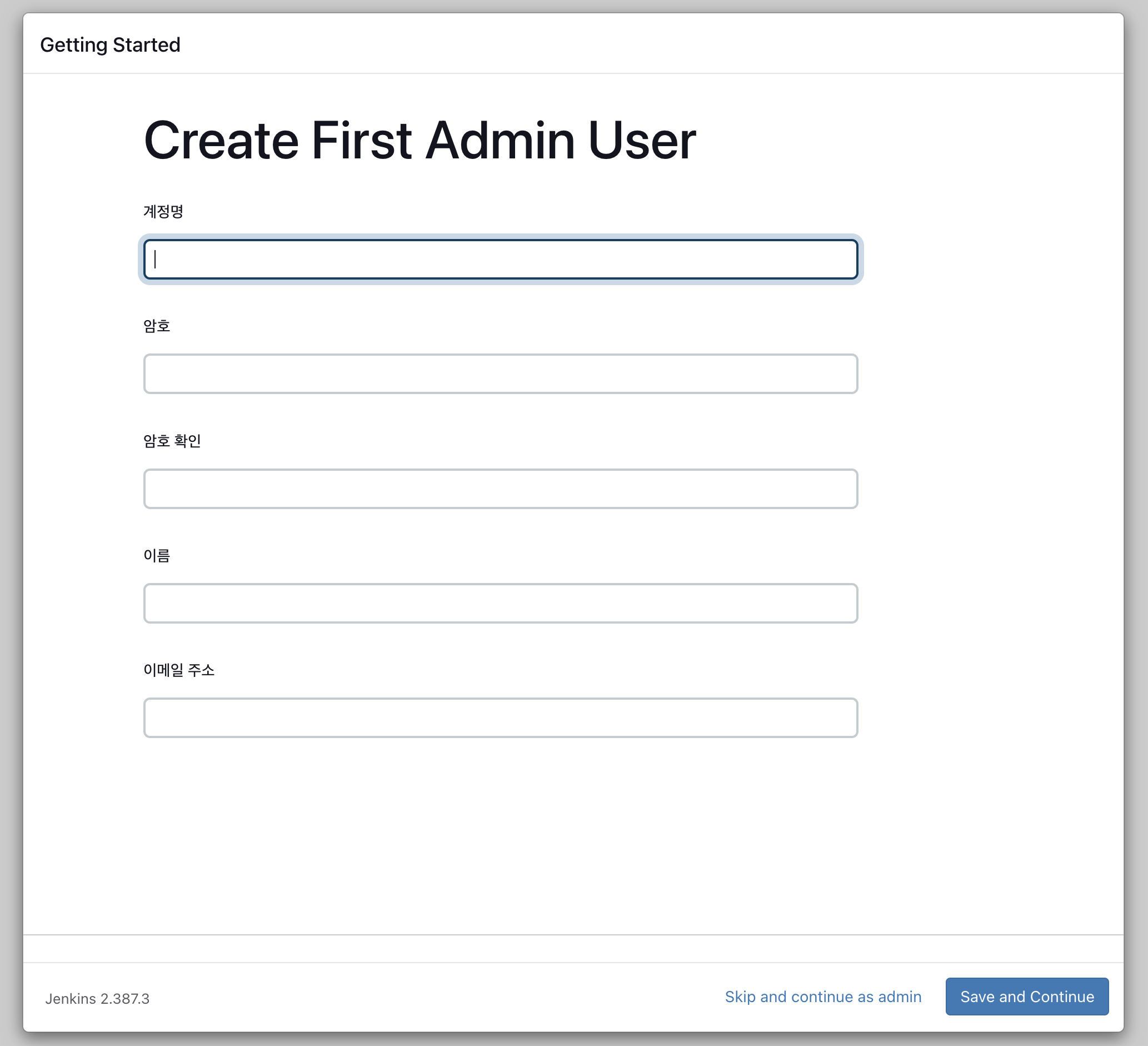
Task: Click the 암호 확인 label text
Action: click(x=171, y=440)
